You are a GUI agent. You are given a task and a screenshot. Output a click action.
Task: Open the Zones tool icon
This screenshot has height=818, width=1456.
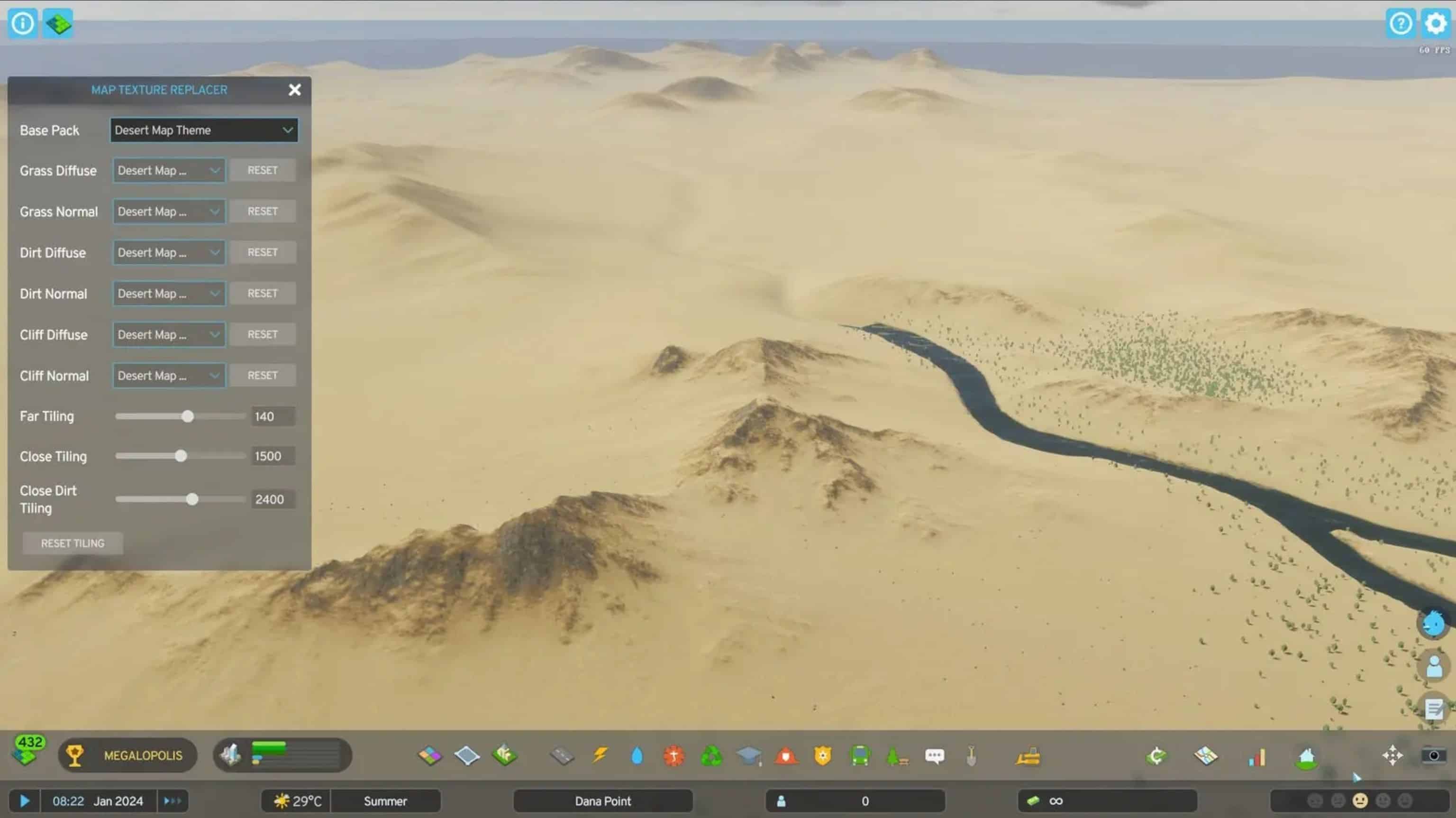429,756
